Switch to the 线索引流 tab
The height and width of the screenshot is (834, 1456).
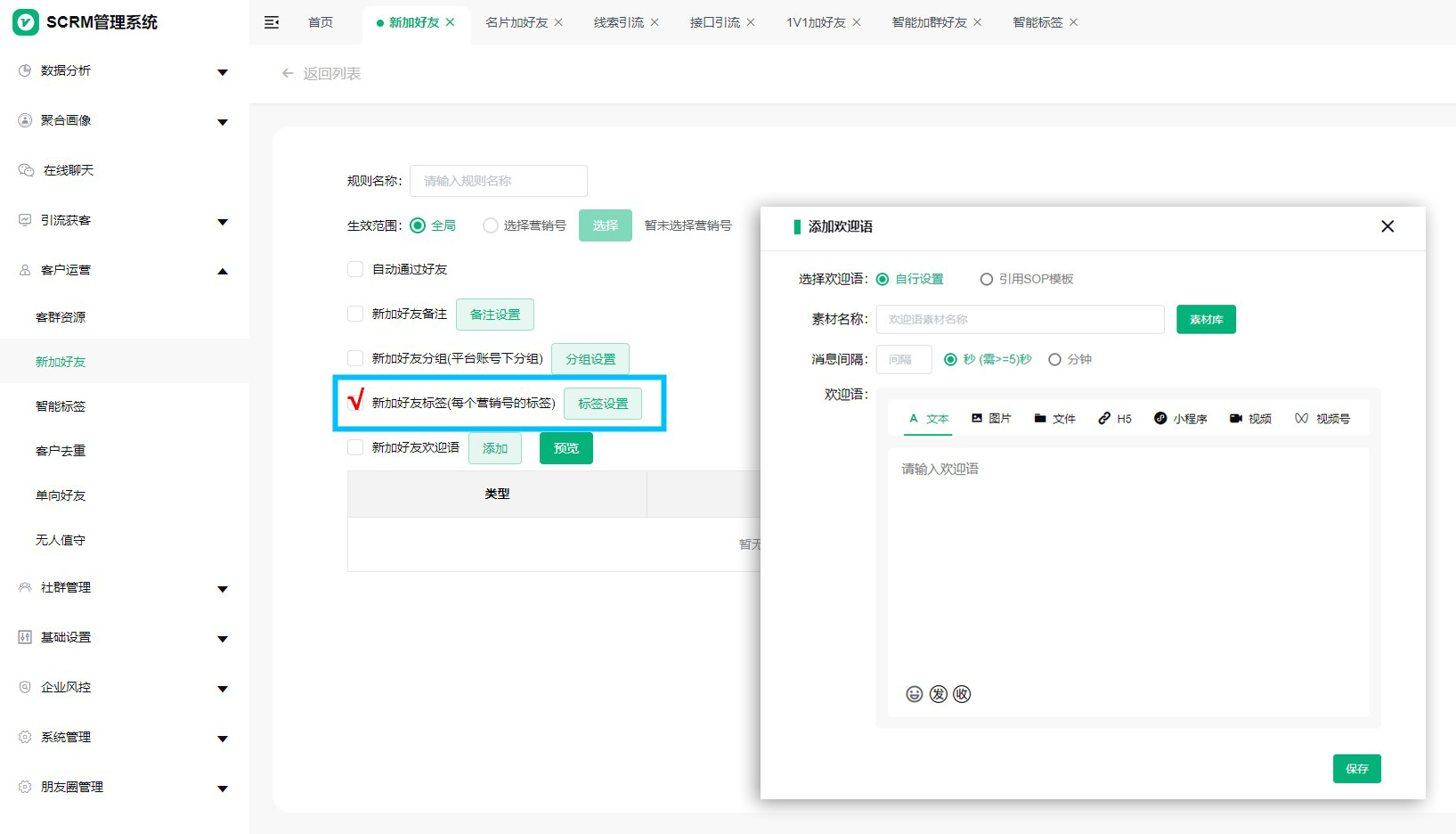(619, 22)
